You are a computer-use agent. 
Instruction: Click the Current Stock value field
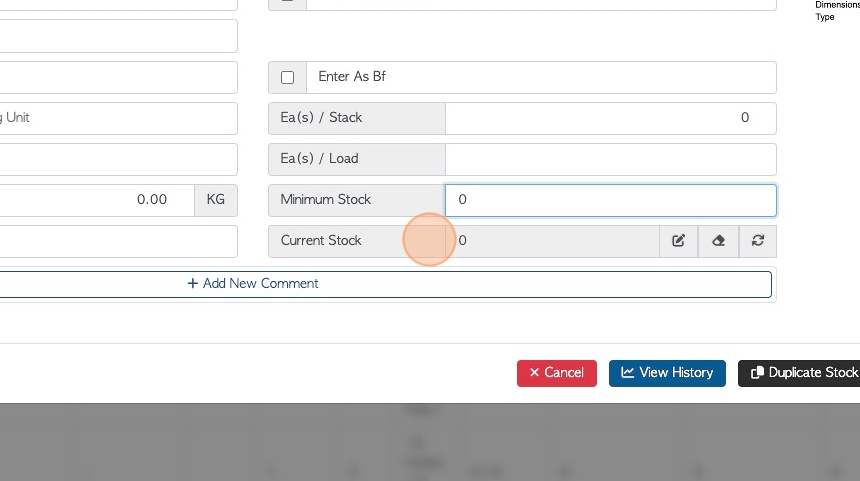552,241
